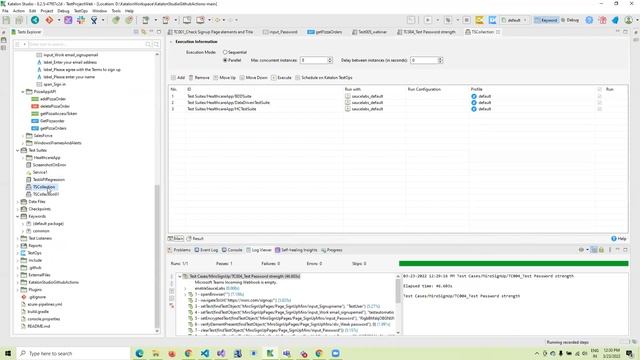
Task: Click the Stop execution toolbar button
Action: click(x=467, y=20)
